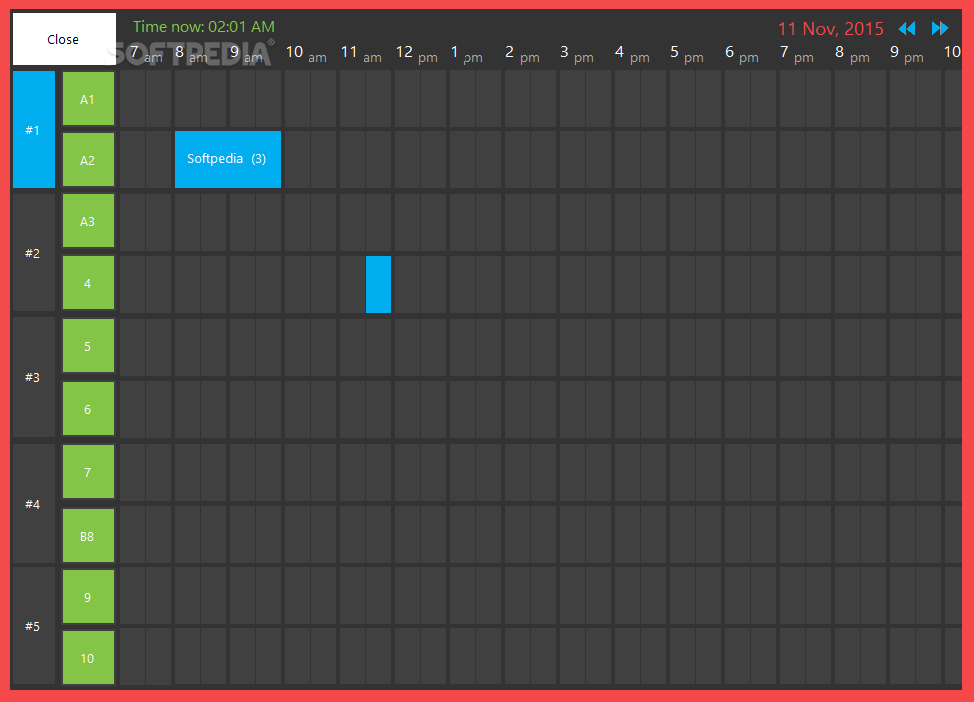Select the #2 group block
The image size is (974, 702).
pos(34,252)
